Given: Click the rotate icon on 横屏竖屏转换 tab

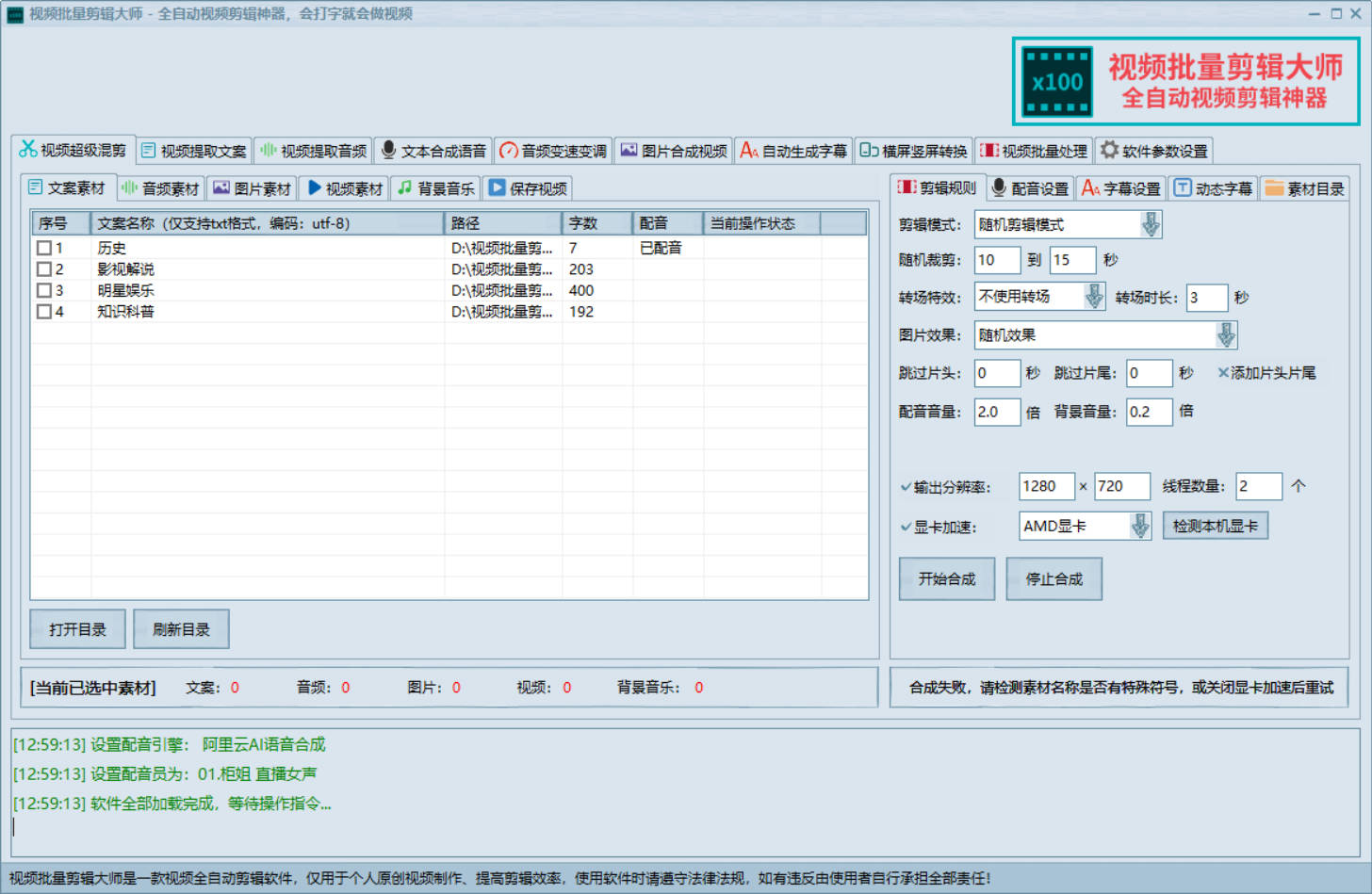Looking at the screenshot, I should point(869,151).
